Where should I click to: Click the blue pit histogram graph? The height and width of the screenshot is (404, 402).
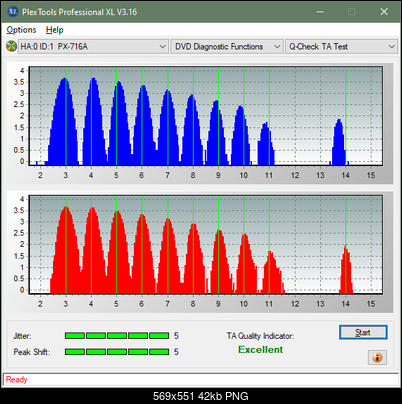click(206, 116)
